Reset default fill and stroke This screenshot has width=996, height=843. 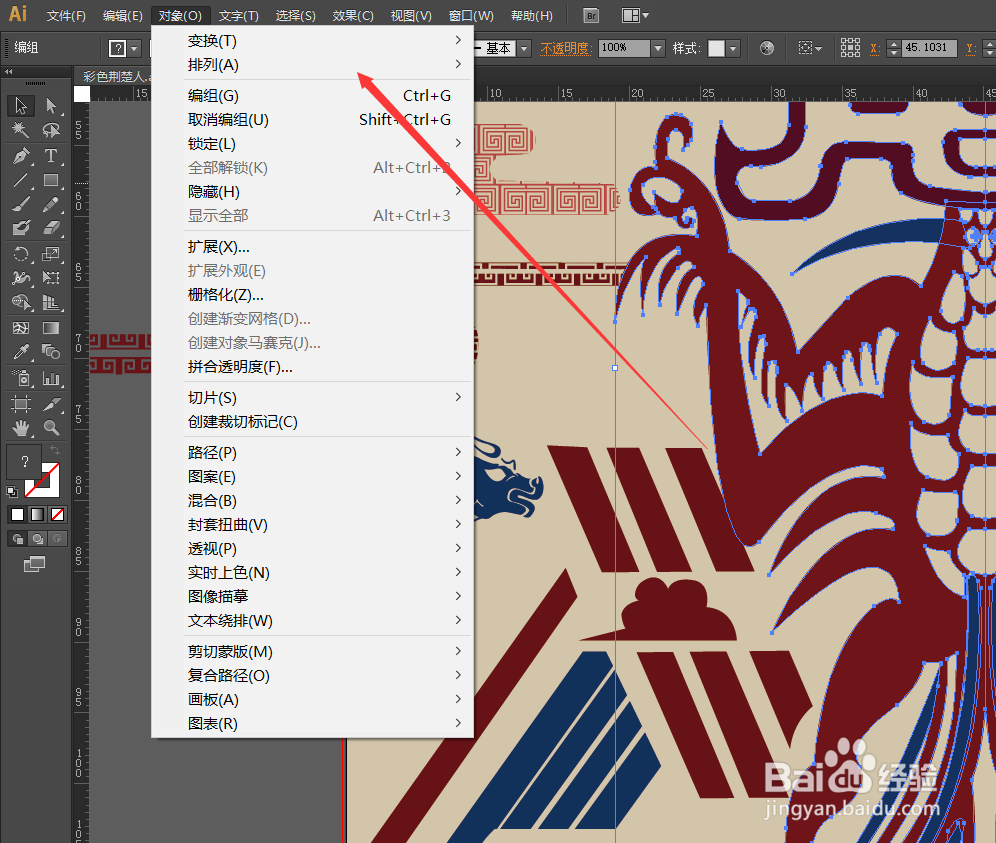(x=11, y=491)
